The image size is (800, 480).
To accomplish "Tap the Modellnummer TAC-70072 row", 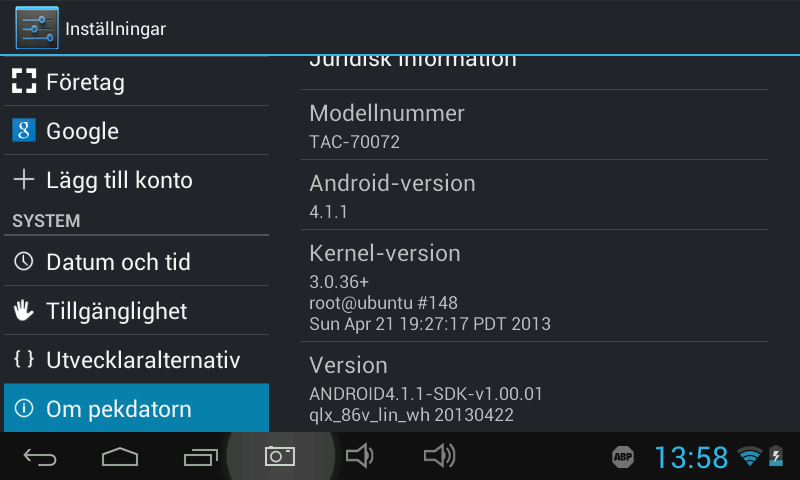I will coord(534,125).
